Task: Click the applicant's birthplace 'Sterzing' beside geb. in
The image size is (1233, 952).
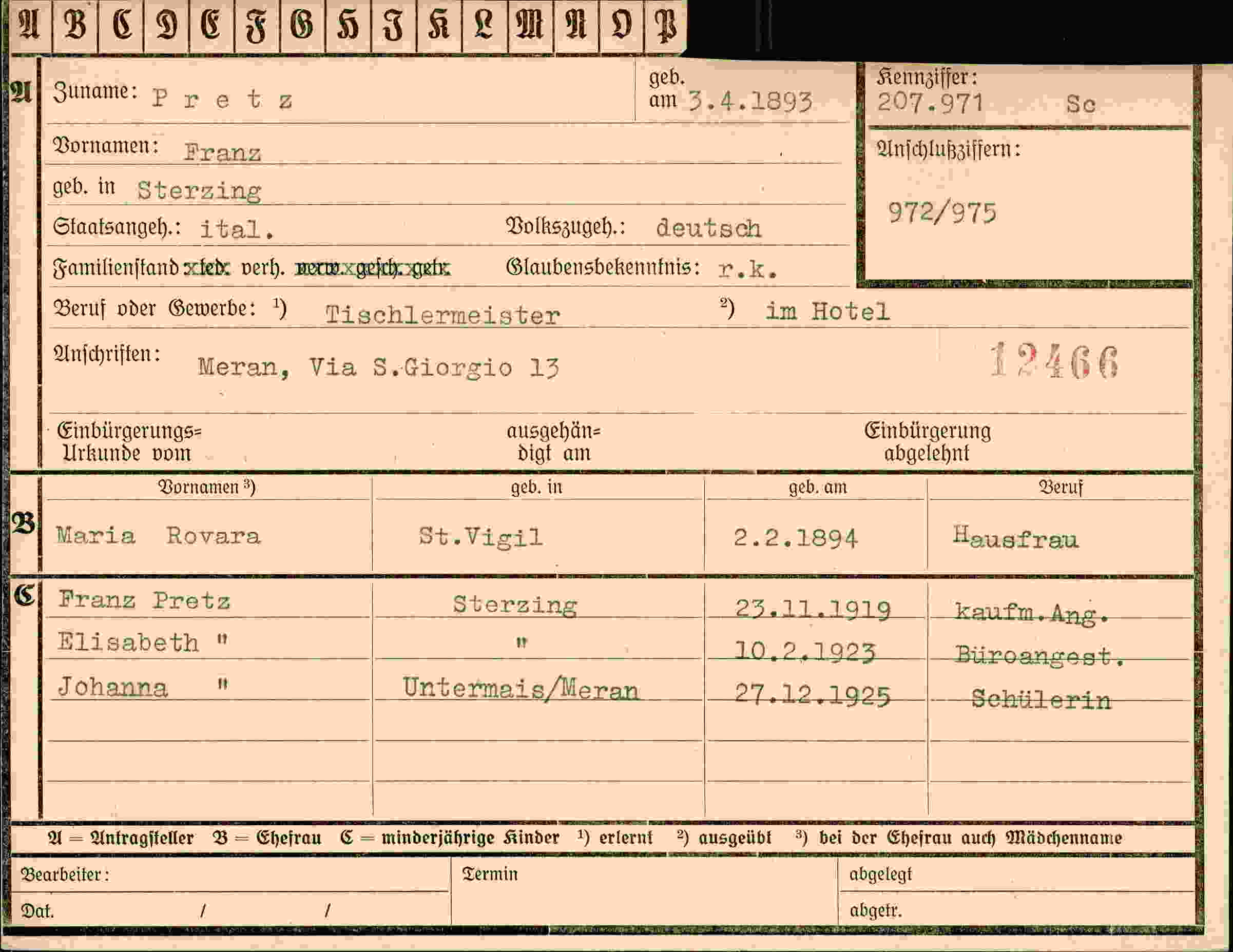Action: pyautogui.click(x=199, y=191)
